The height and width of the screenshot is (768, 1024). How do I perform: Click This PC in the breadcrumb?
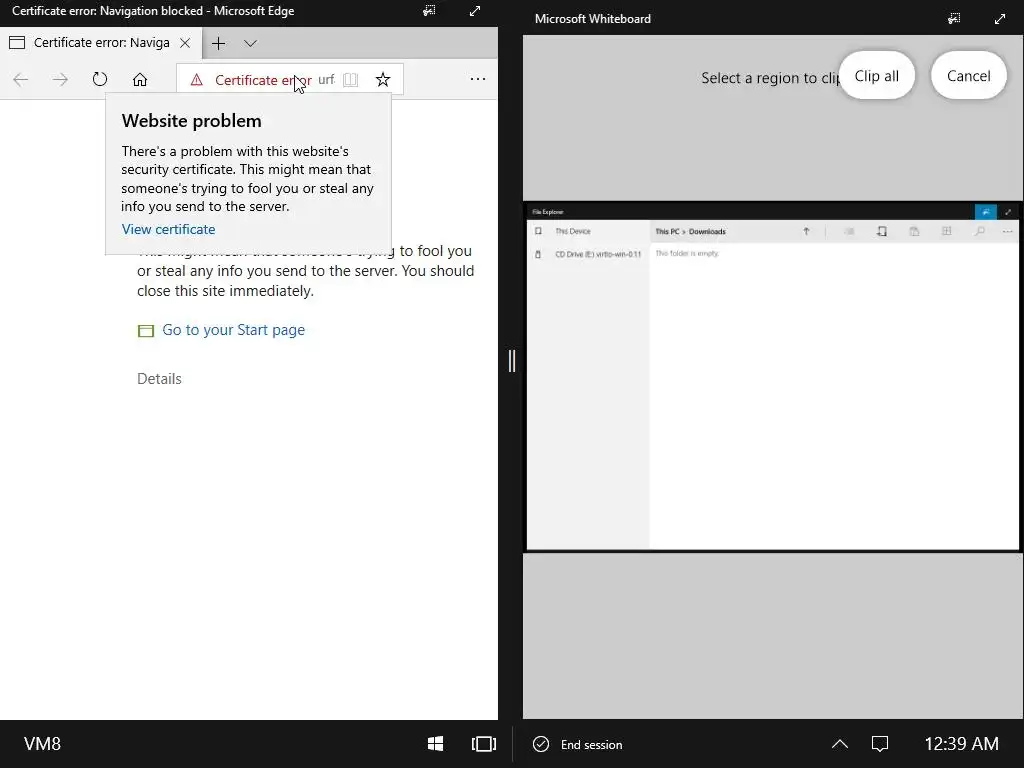667,231
